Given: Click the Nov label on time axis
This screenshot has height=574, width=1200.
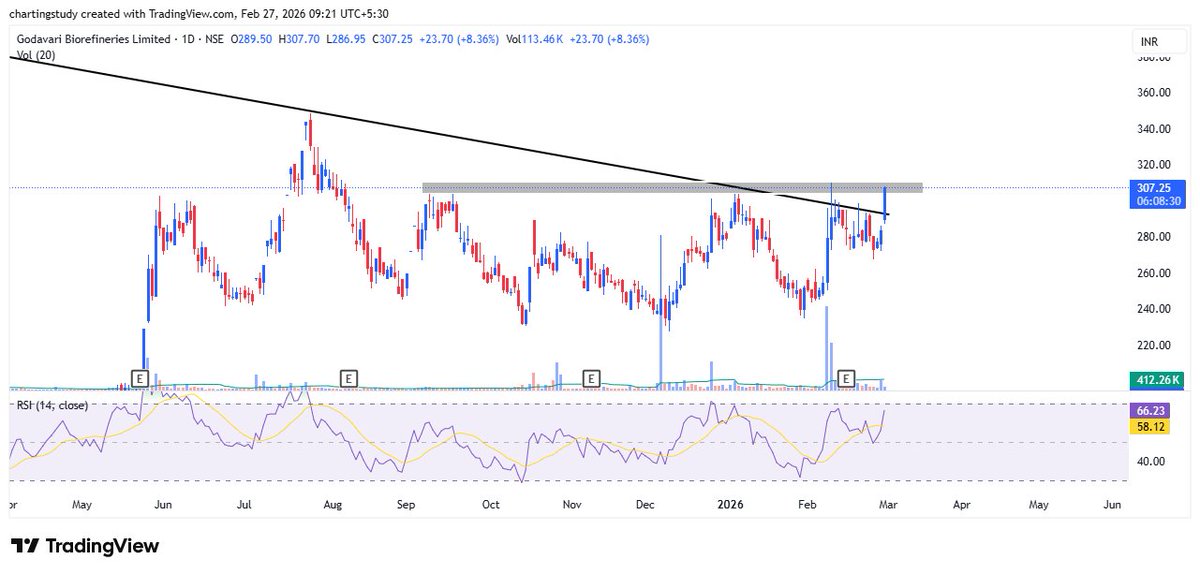Looking at the screenshot, I should click(570, 506).
